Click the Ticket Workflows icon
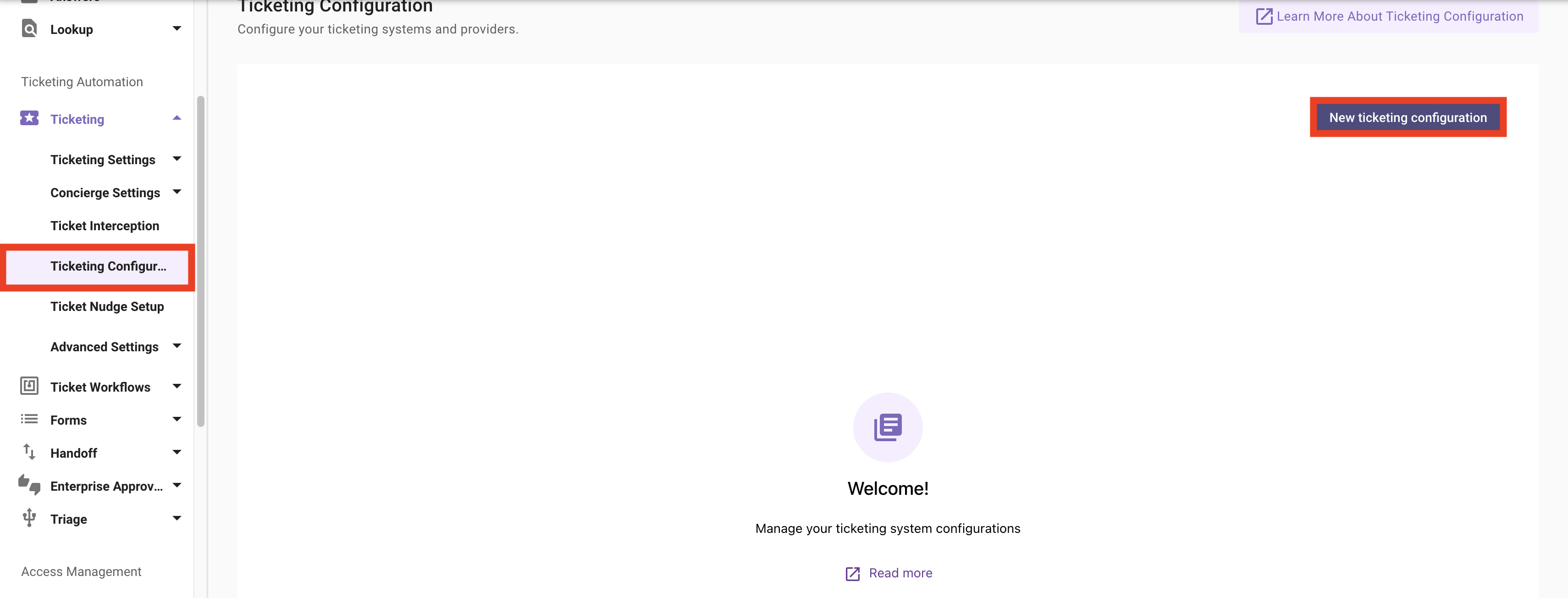 (x=29, y=386)
